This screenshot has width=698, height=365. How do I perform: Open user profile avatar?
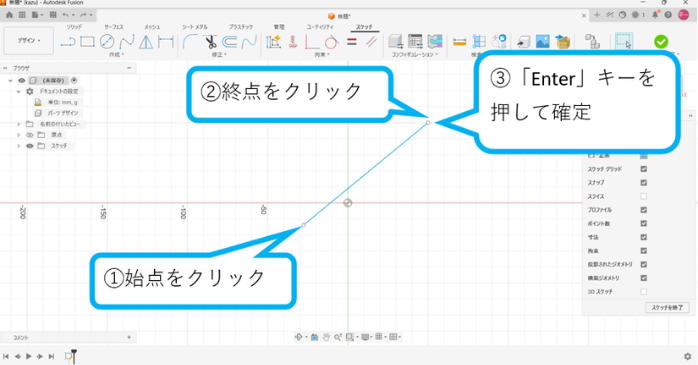(684, 15)
